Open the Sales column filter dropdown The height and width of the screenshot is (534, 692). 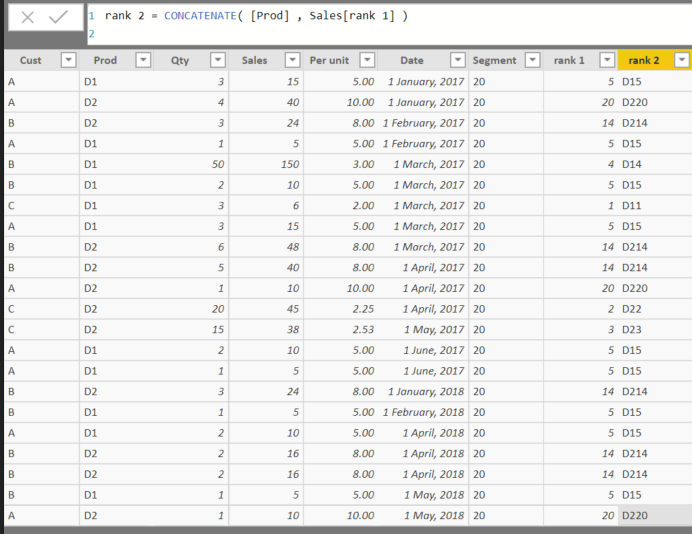(x=293, y=60)
